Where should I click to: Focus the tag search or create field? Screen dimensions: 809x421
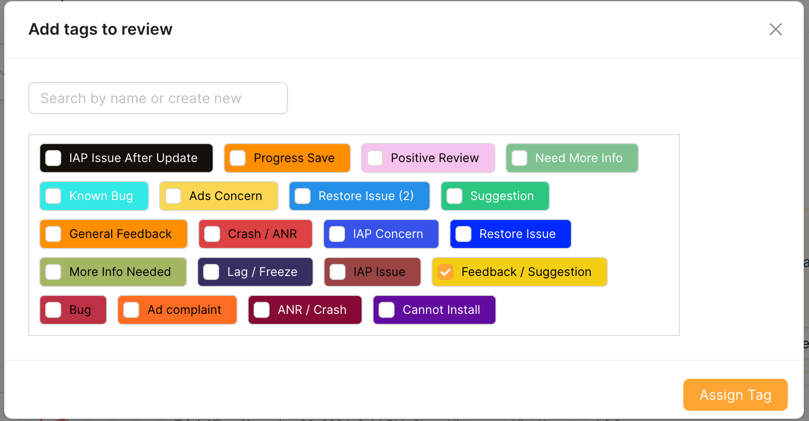(x=158, y=98)
